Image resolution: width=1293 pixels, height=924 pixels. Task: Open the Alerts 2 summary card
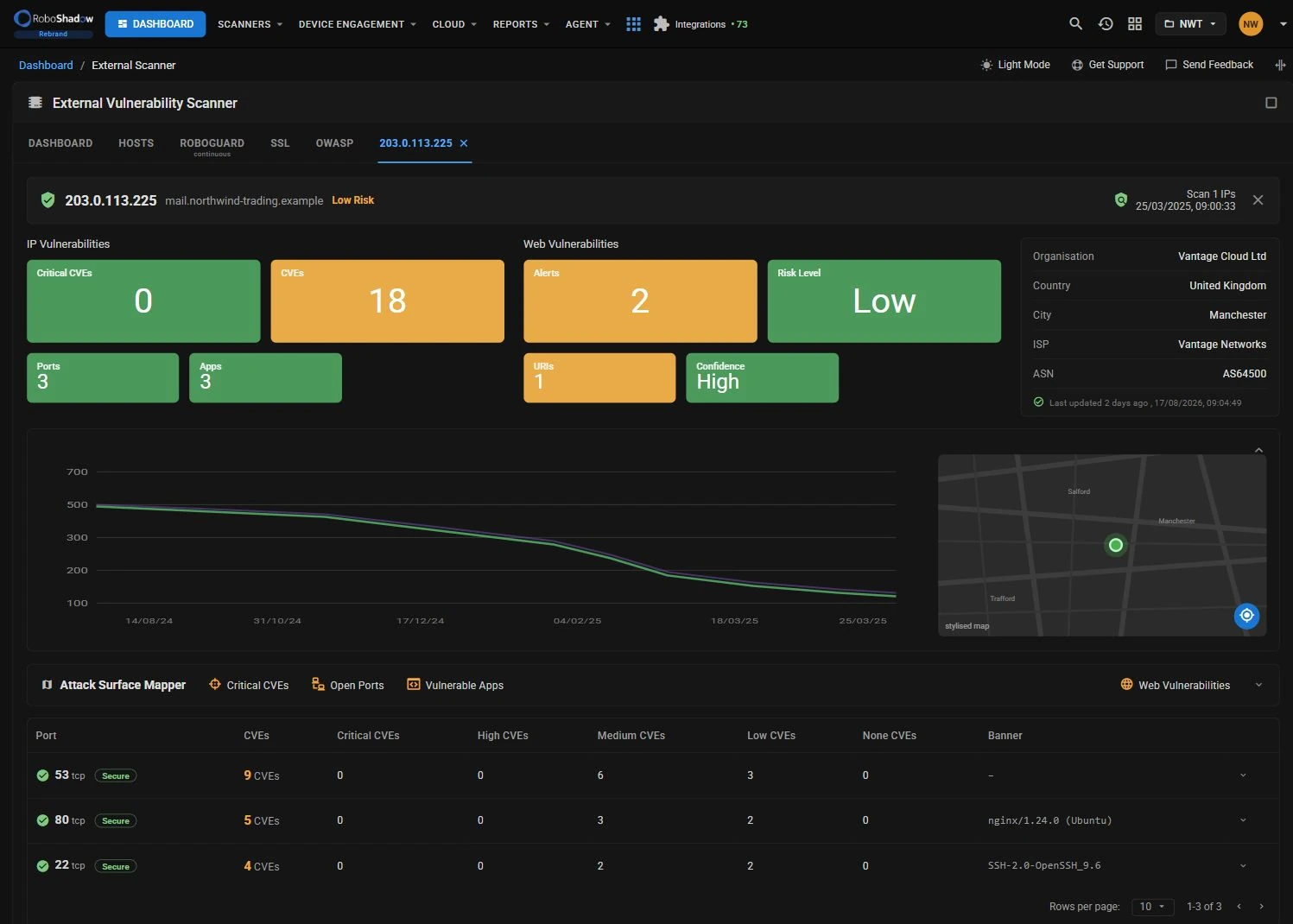[640, 301]
